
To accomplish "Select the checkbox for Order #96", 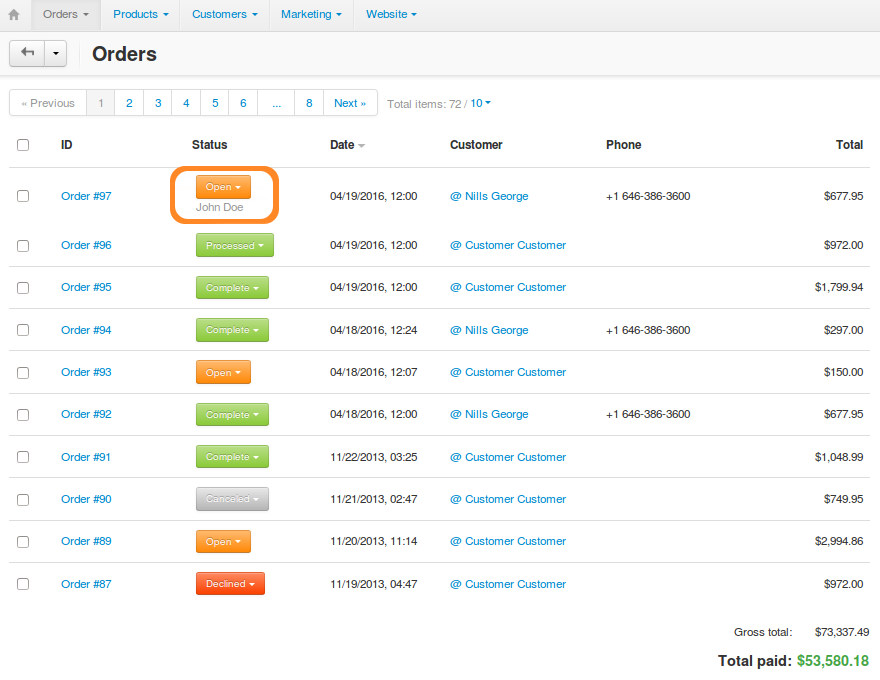I will [x=23, y=246].
